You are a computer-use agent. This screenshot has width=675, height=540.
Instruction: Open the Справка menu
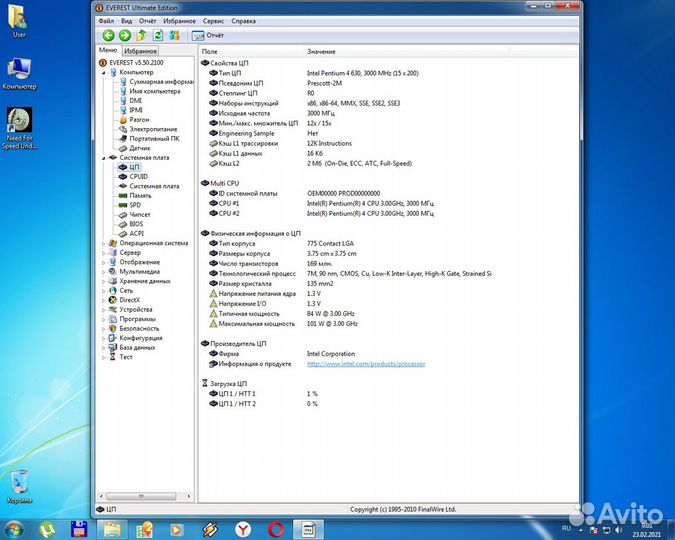coord(243,21)
